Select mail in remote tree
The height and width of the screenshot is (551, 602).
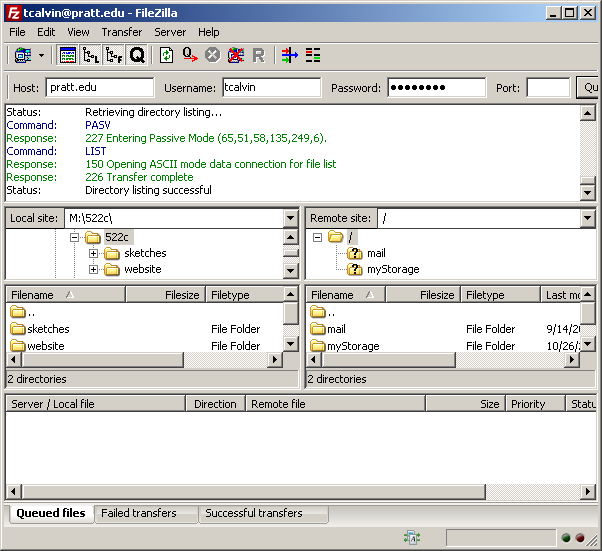(376, 253)
